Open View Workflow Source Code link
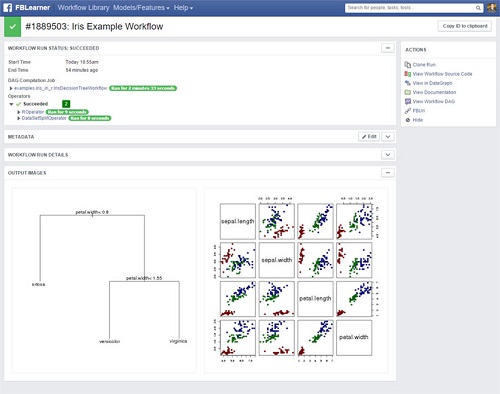500x394 pixels. pos(442,74)
